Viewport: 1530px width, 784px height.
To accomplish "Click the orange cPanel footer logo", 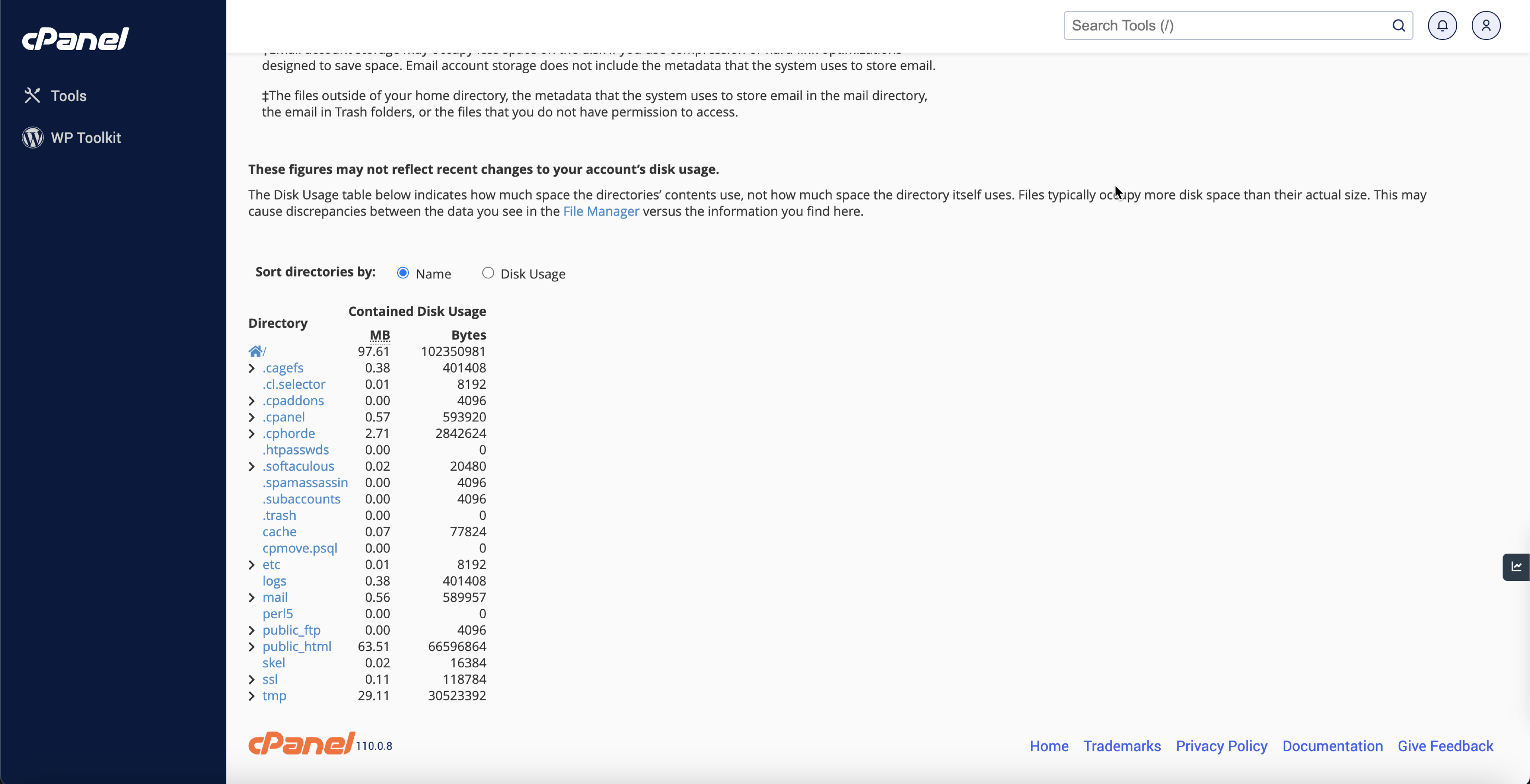I will pos(302,744).
